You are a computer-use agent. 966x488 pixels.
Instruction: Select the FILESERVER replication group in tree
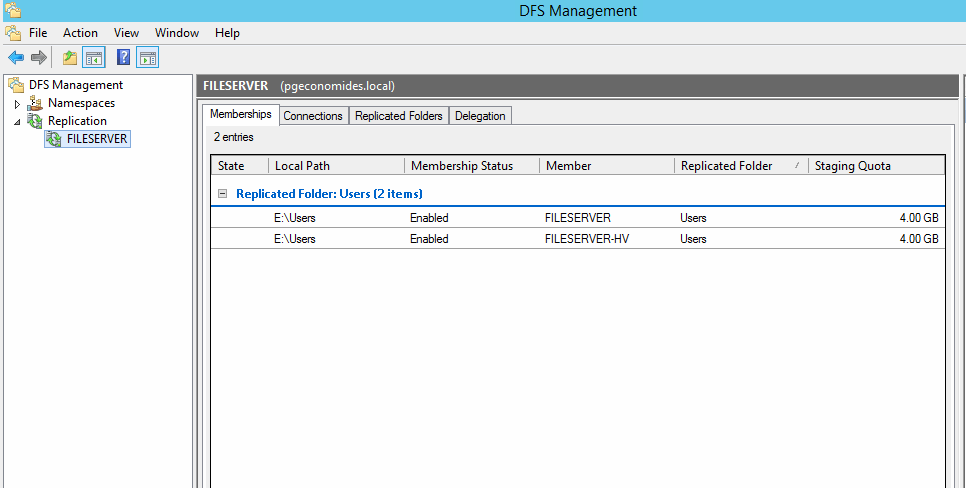point(96,139)
